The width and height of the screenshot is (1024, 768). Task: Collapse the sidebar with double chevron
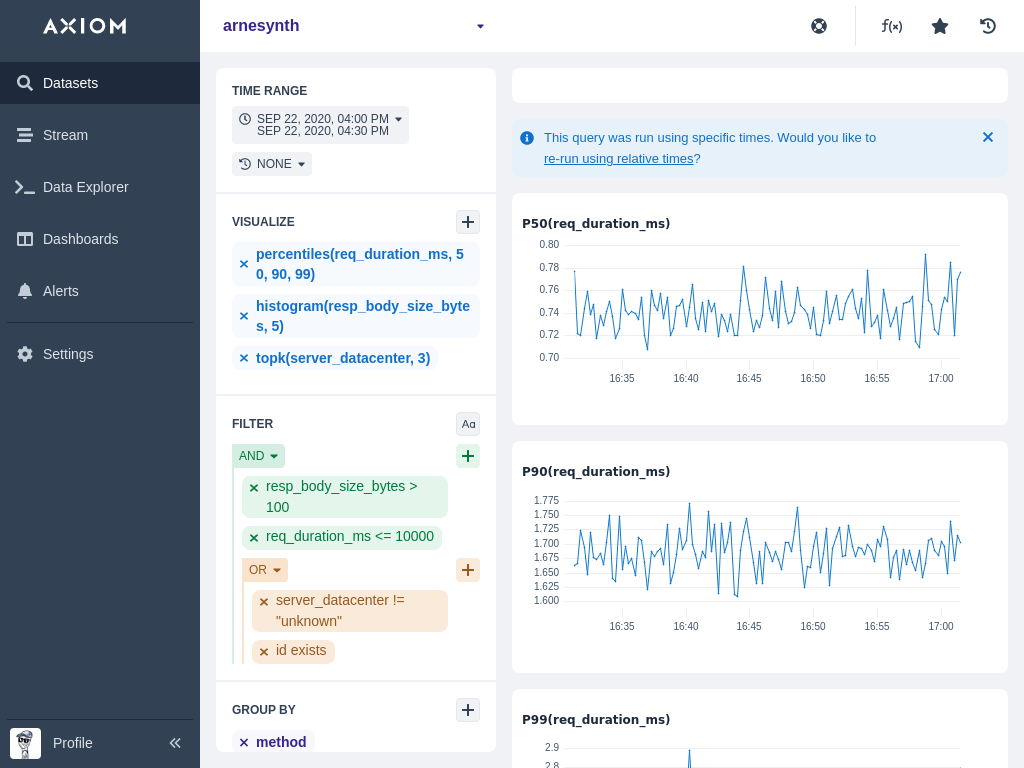point(175,743)
